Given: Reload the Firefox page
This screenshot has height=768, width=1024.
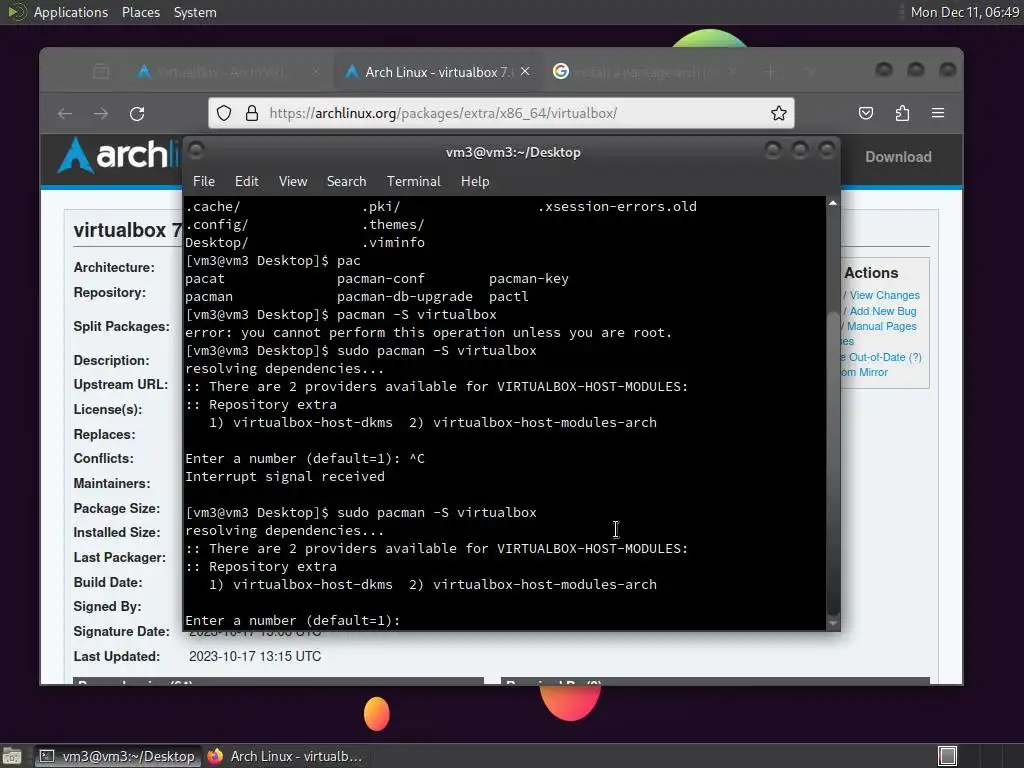Looking at the screenshot, I should pyautogui.click(x=137, y=114).
